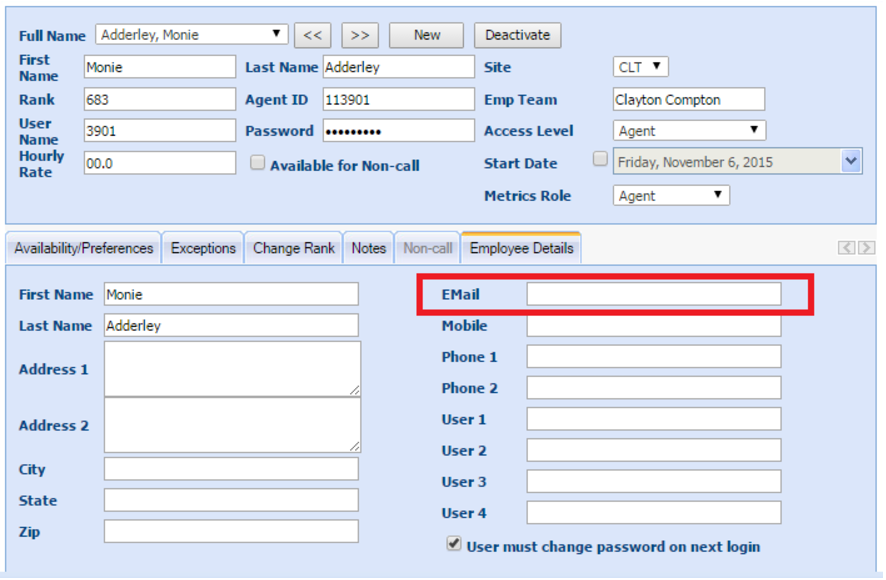Click into the EMail input field
886x580 pixels.
click(x=653, y=294)
